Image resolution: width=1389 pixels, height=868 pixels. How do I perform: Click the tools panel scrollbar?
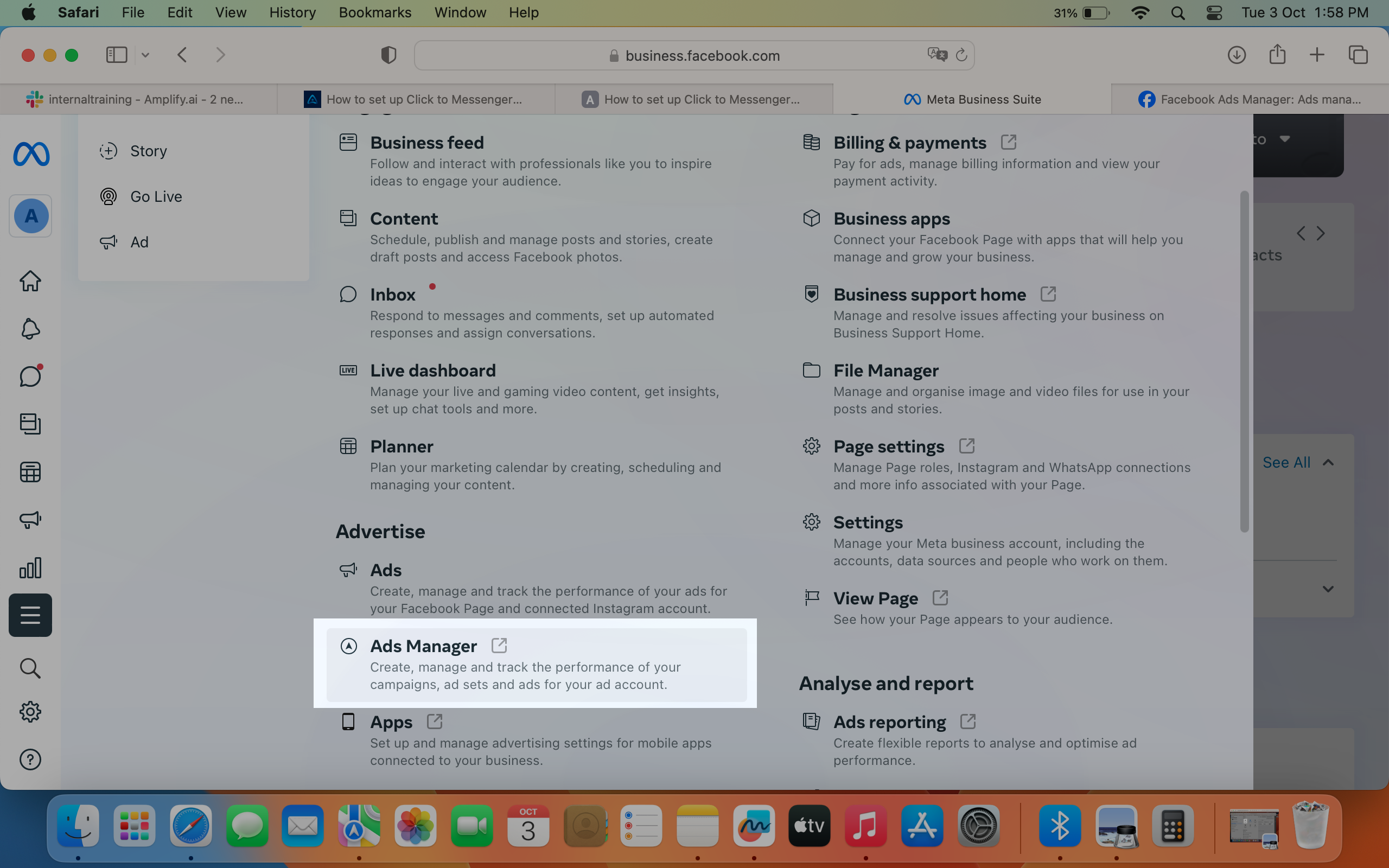(1244, 362)
